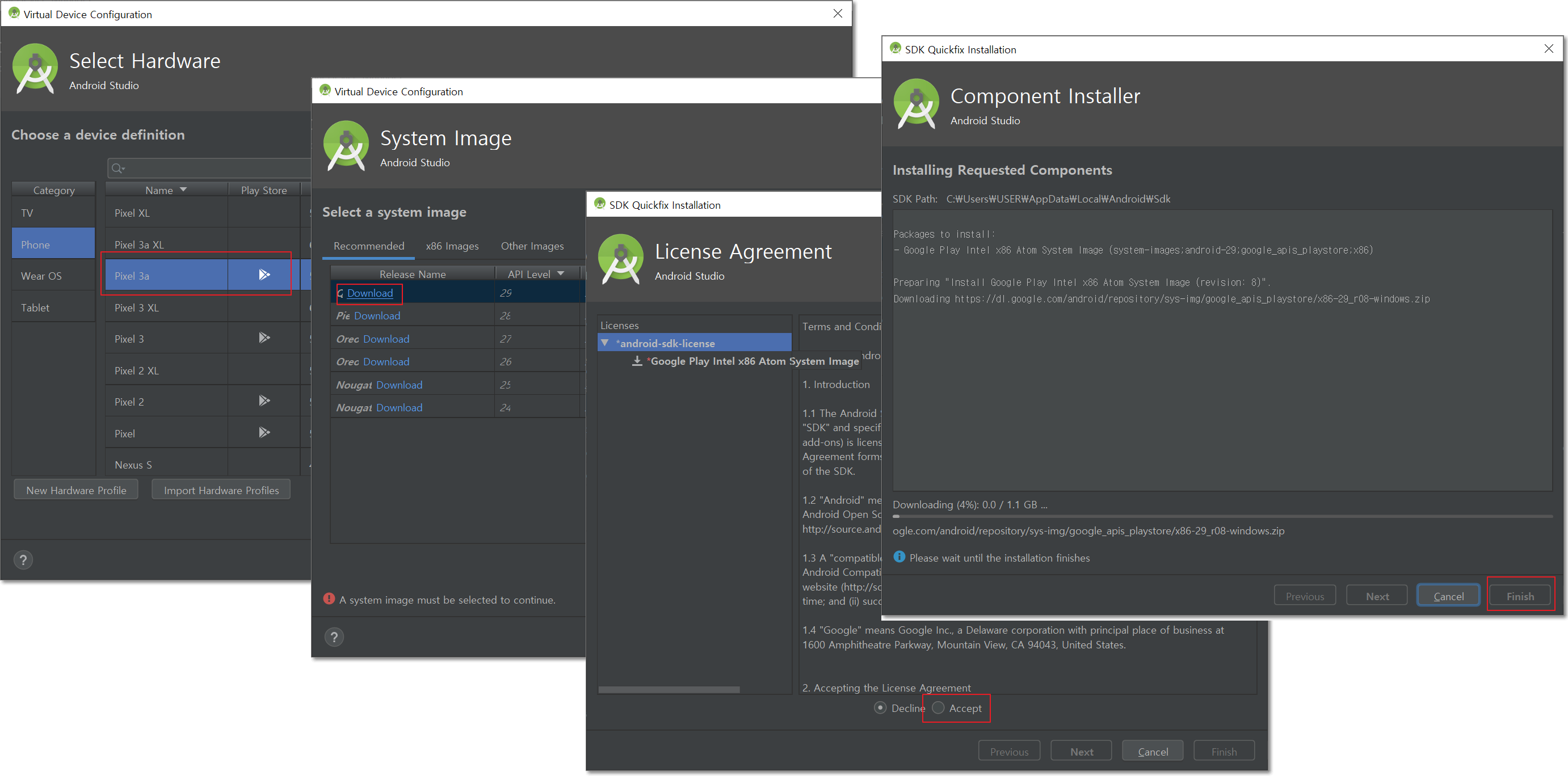
Task: Click the info icon next to Please wait message
Action: point(899,557)
